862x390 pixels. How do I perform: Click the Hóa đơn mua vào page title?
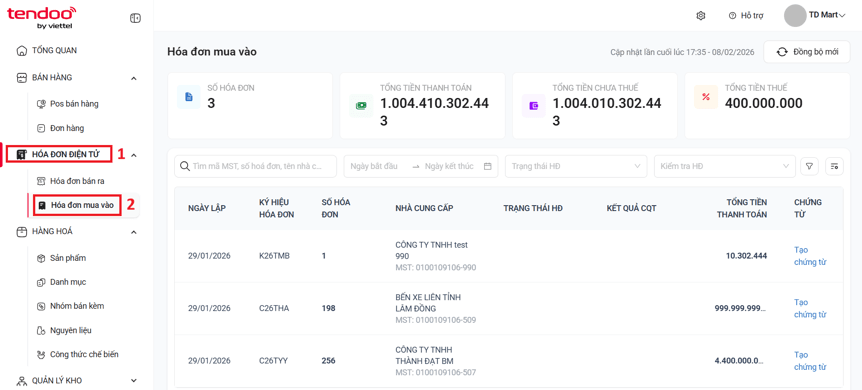pos(212,52)
